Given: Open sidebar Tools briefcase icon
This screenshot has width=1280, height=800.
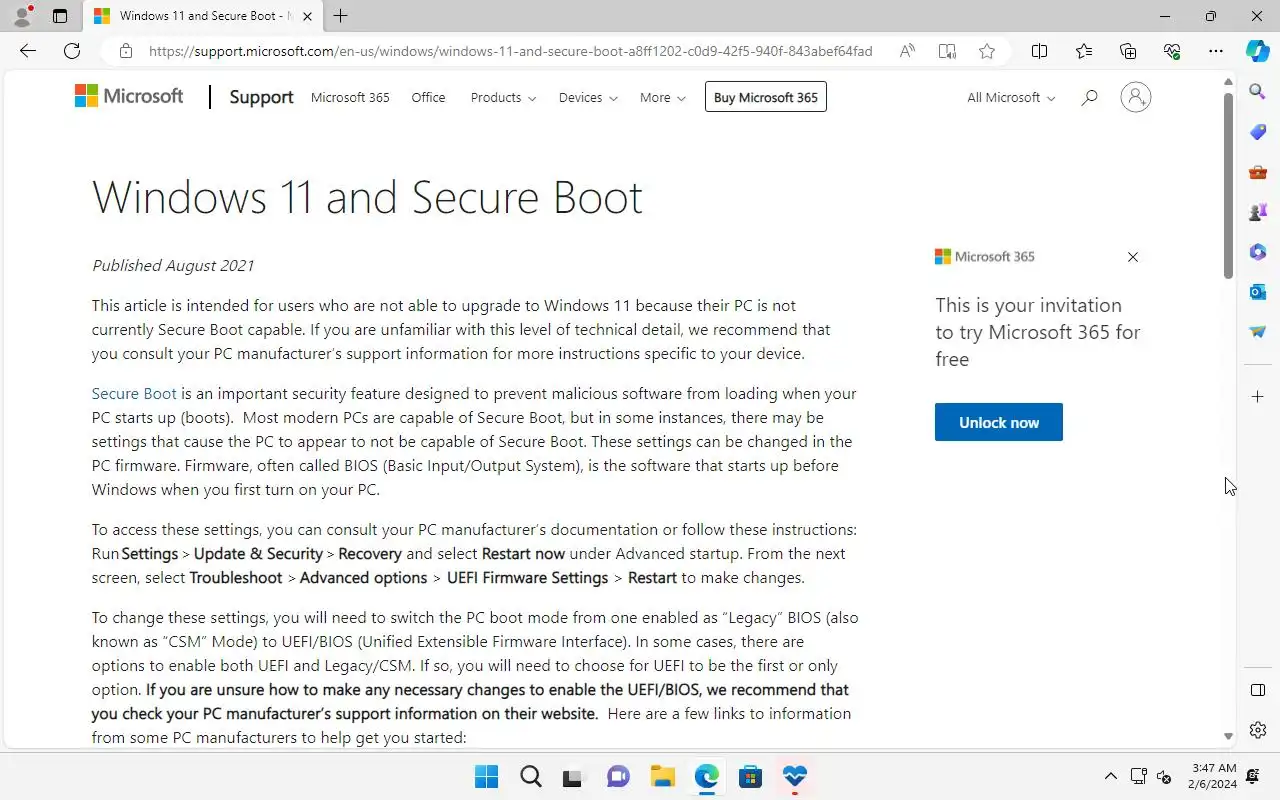Looking at the screenshot, I should [x=1258, y=172].
